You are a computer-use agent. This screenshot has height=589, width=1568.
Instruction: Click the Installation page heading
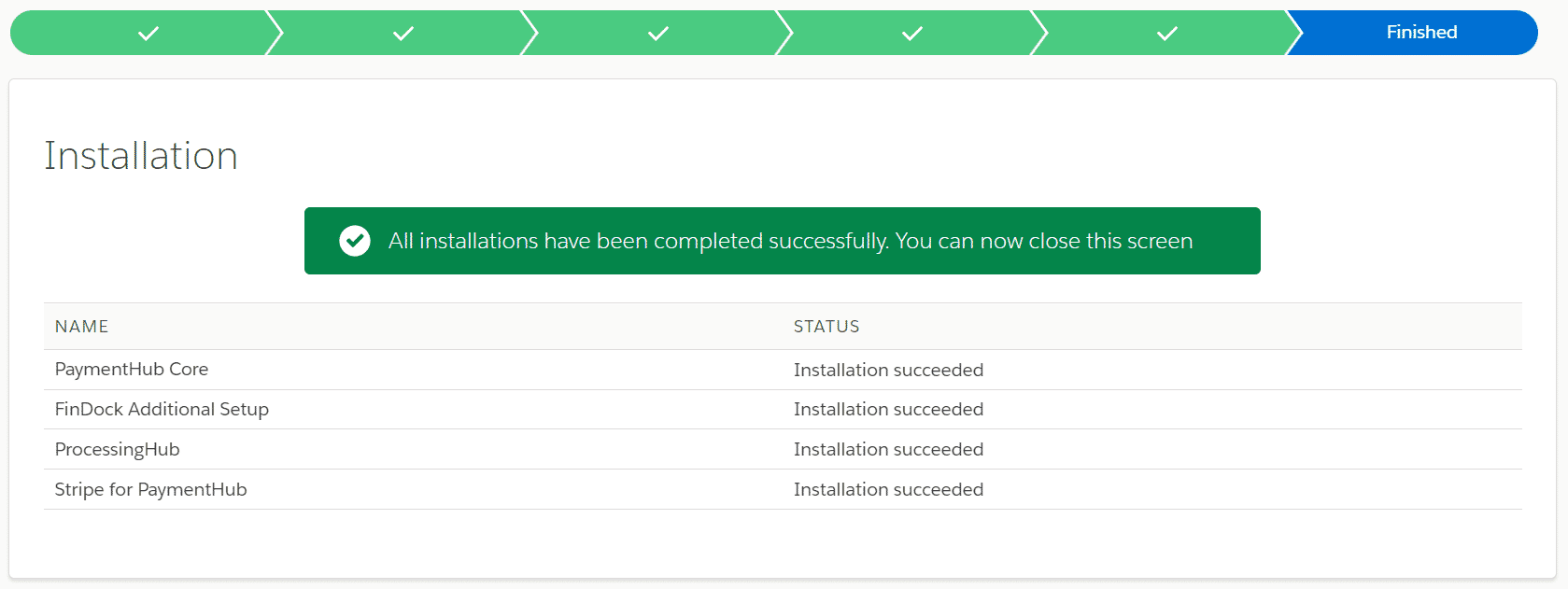(x=140, y=156)
